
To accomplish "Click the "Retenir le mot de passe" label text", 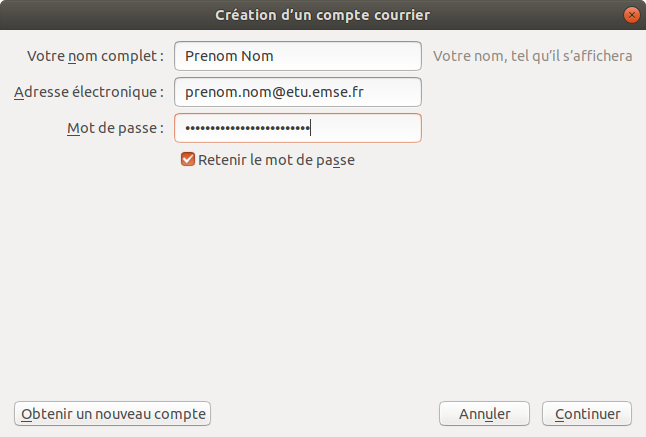I will pos(276,159).
